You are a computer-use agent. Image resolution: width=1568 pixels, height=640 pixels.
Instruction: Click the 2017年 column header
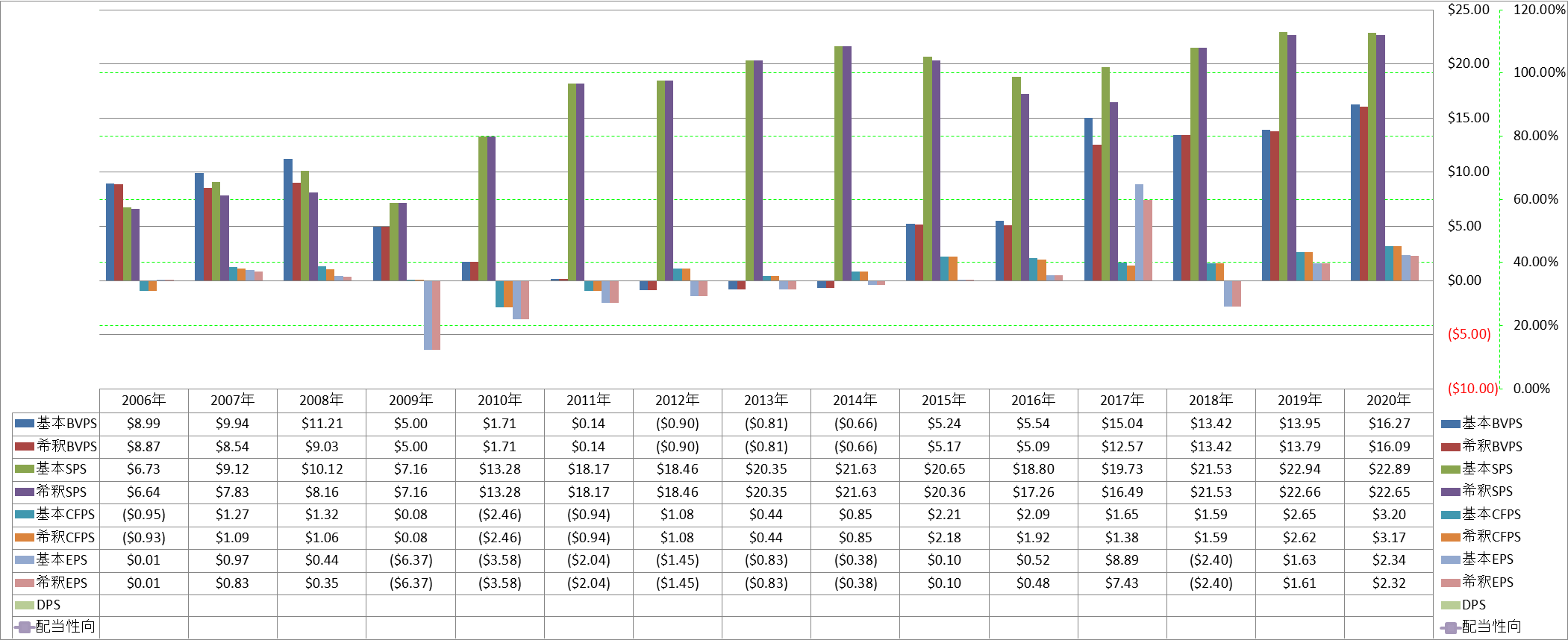click(x=1122, y=401)
